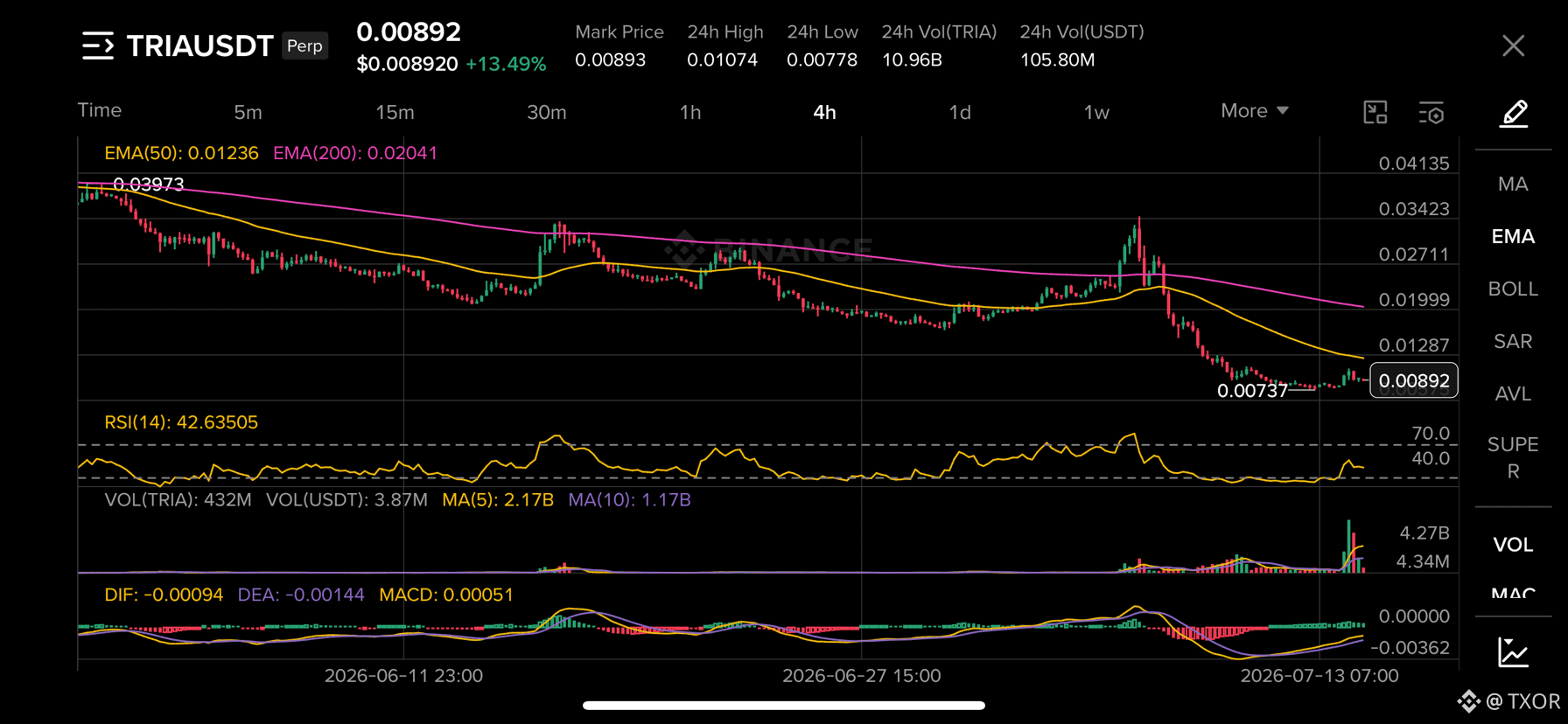Toggle the EMA indicator
This screenshot has width=1568, height=724.
(1513, 237)
